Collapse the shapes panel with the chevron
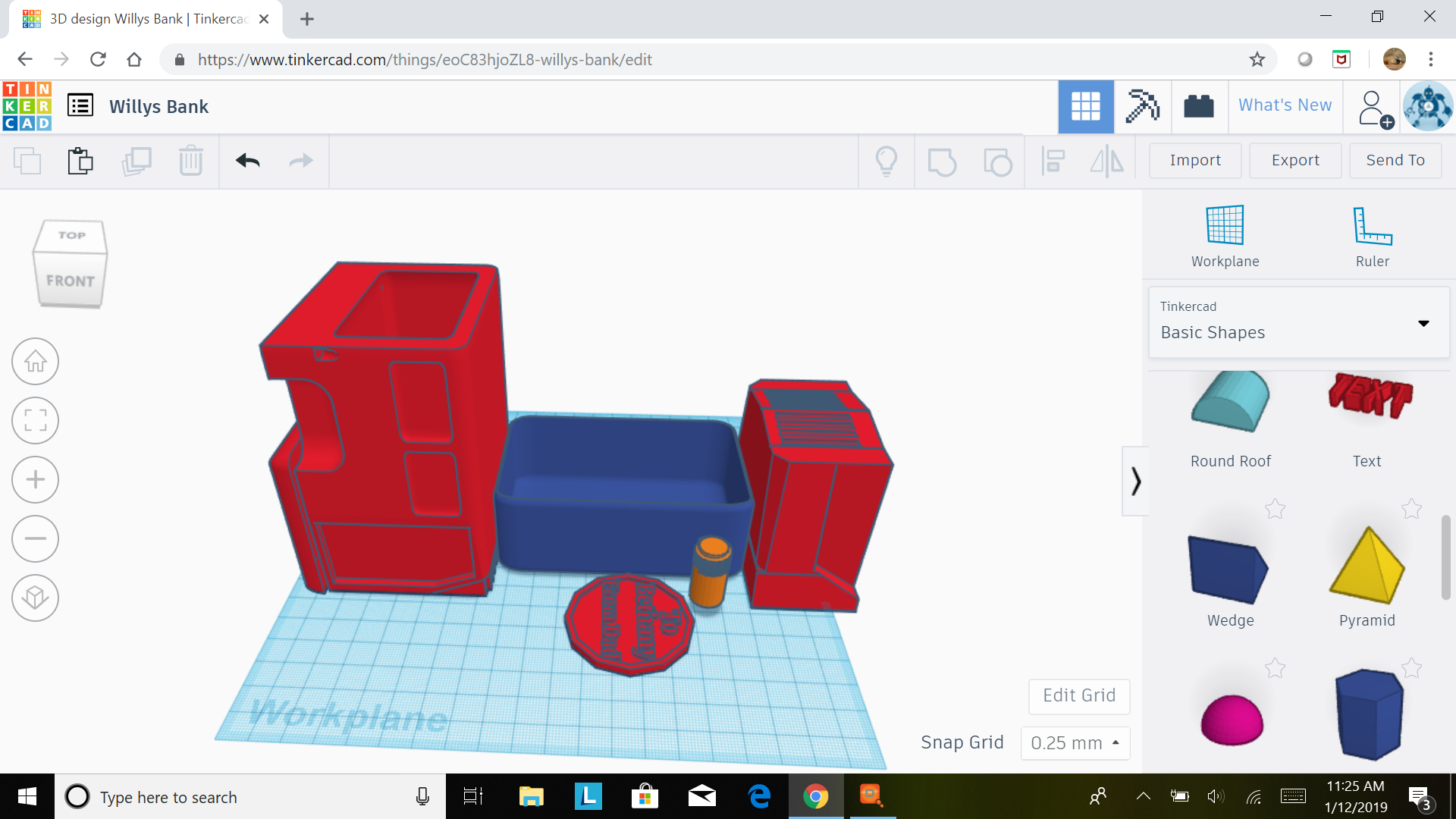This screenshot has height=819, width=1456. coord(1135,481)
